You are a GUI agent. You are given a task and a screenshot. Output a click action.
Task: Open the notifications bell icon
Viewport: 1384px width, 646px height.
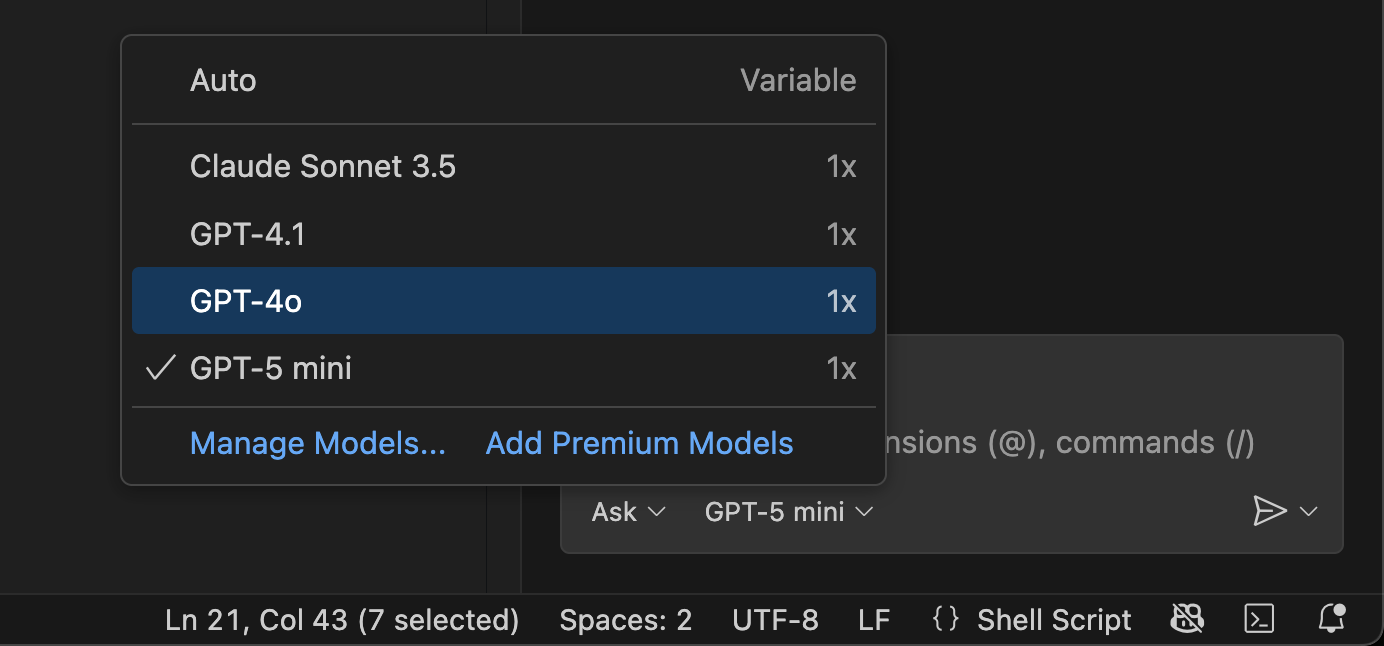tap(1332, 618)
